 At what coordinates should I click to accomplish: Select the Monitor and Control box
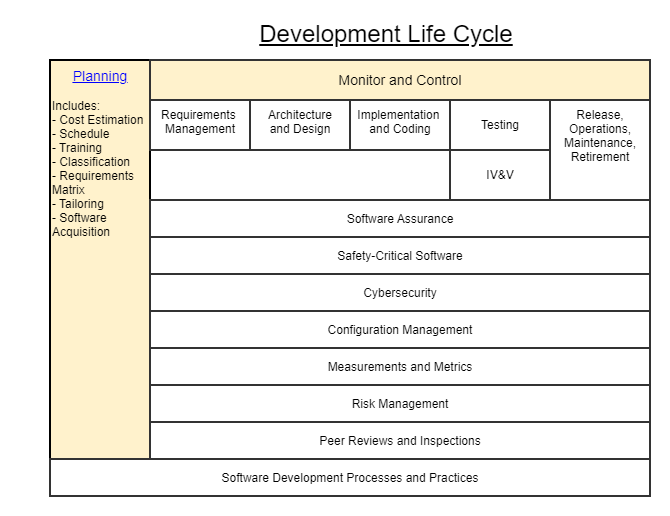tap(400, 80)
